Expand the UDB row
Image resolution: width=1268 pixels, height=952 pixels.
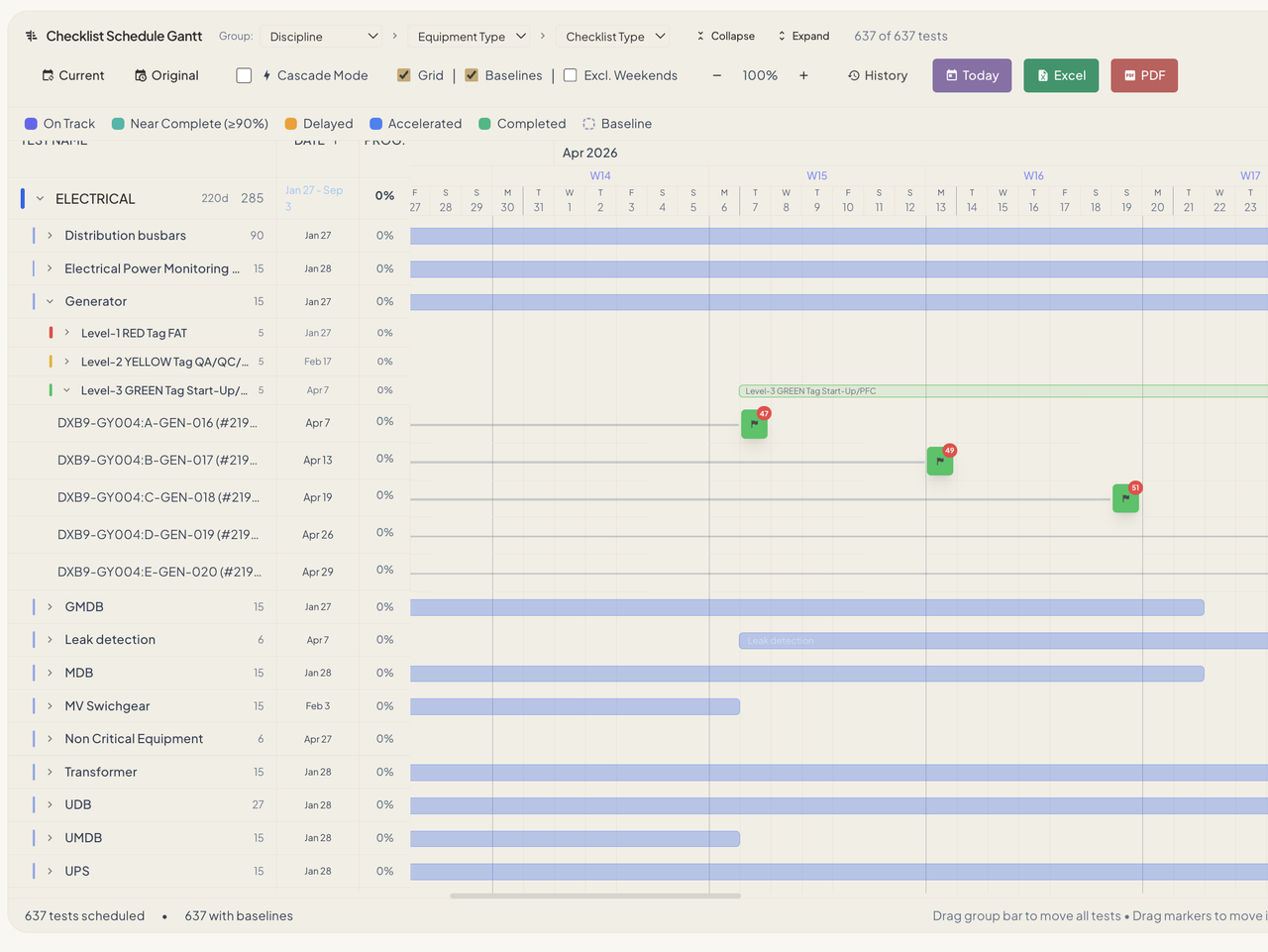pos(50,804)
